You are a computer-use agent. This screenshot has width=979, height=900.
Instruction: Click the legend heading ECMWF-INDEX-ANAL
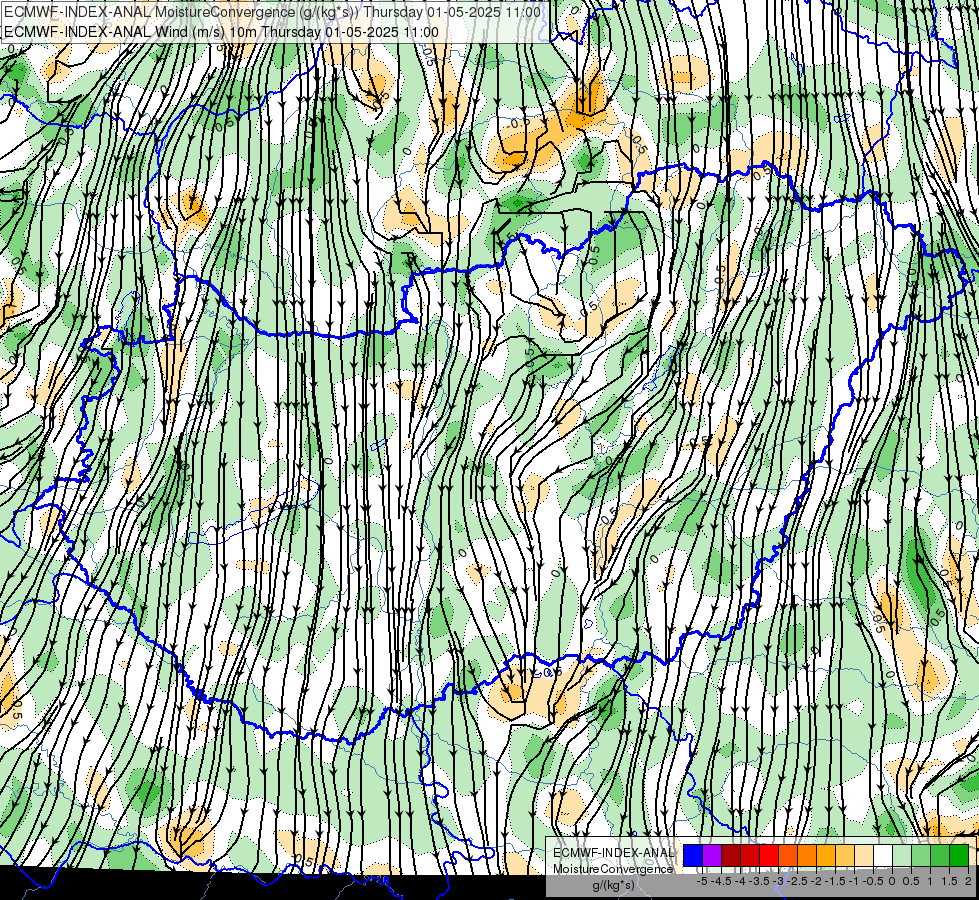613,853
